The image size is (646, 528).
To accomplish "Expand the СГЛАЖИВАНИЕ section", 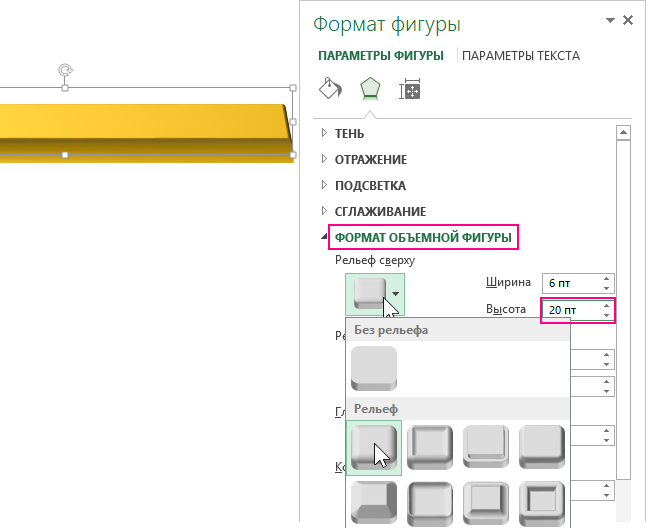I will click(x=324, y=211).
